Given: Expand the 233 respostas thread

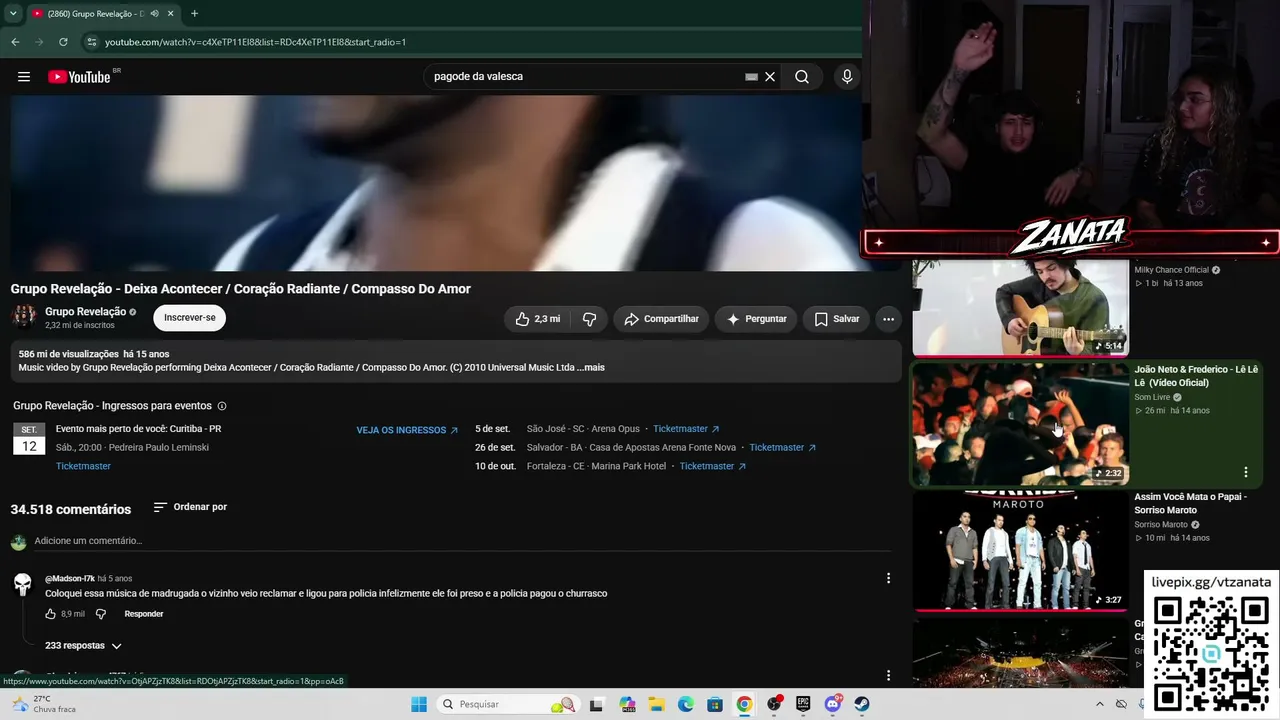Looking at the screenshot, I should tap(83, 646).
